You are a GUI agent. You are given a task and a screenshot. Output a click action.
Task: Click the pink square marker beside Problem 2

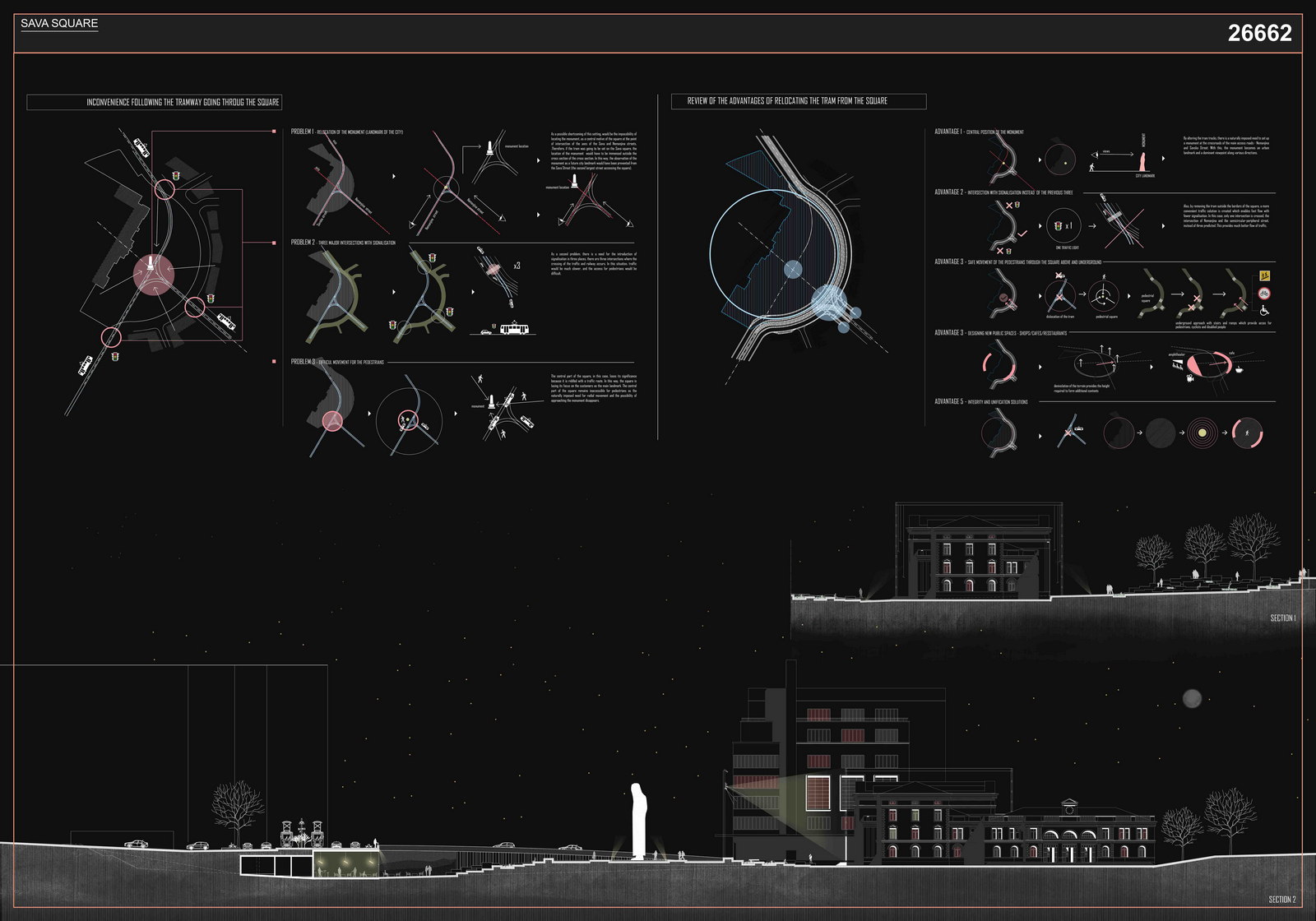[x=273, y=243]
